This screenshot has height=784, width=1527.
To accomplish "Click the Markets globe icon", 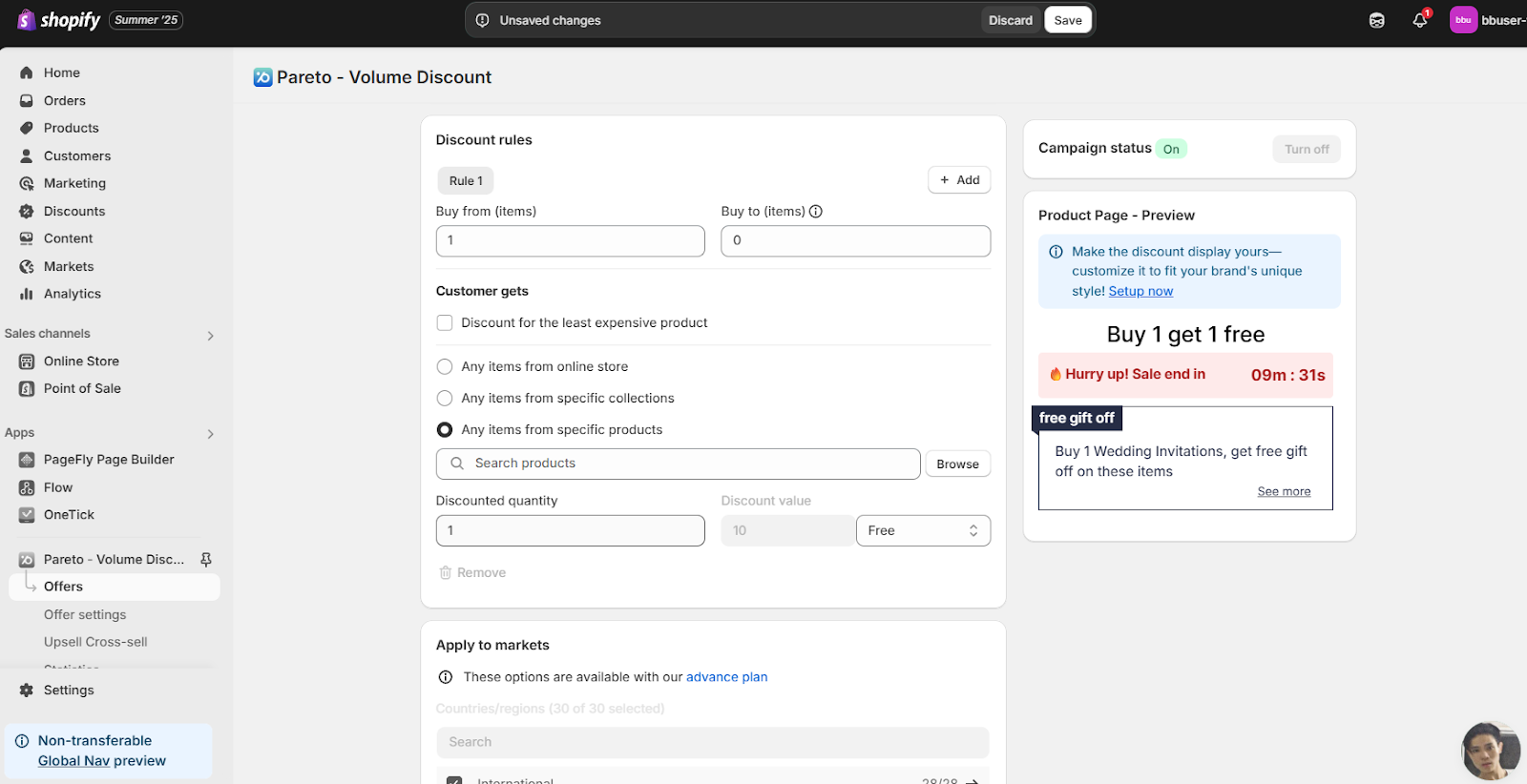I will [27, 266].
